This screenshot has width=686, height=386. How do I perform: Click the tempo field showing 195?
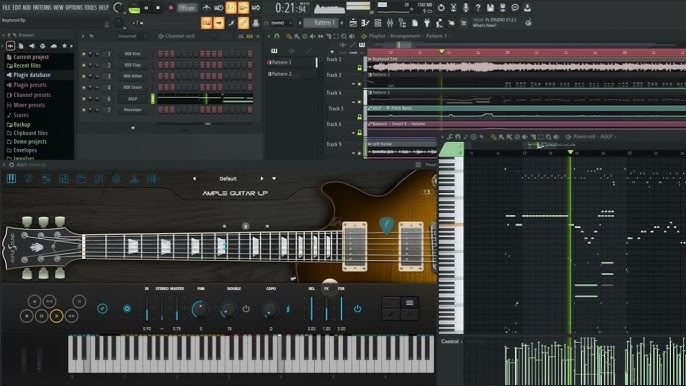(x=187, y=8)
